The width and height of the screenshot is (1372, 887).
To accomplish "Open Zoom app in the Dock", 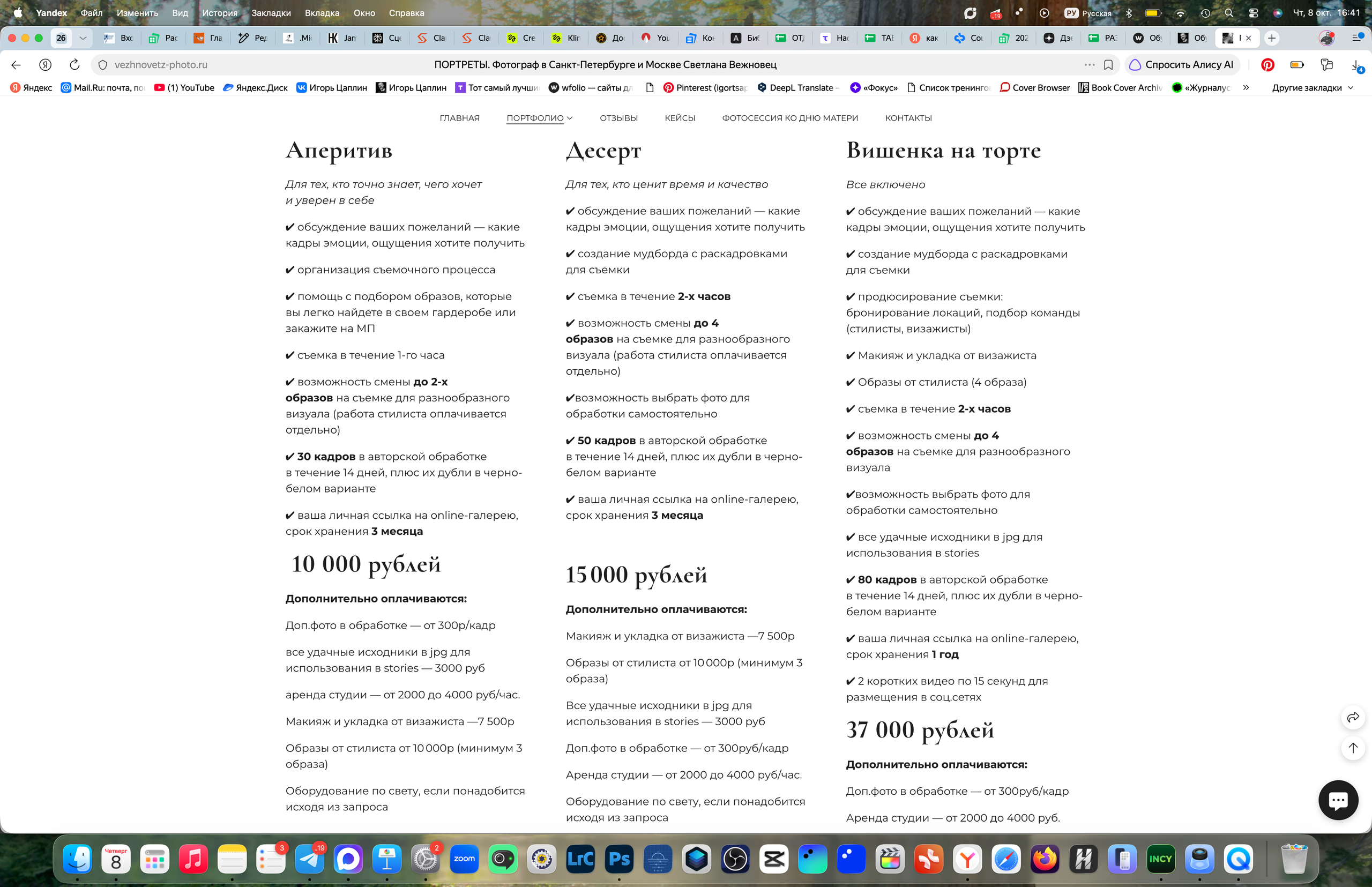I will [x=464, y=859].
